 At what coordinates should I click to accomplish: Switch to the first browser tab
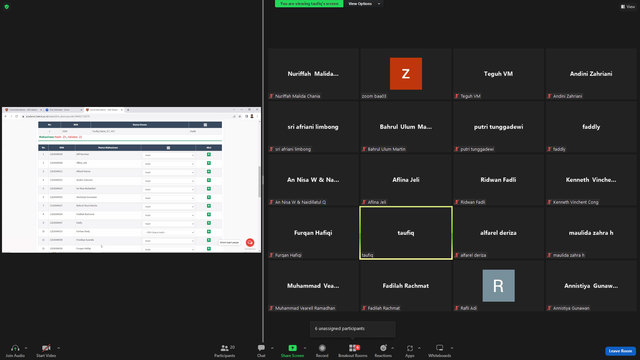pos(22,110)
